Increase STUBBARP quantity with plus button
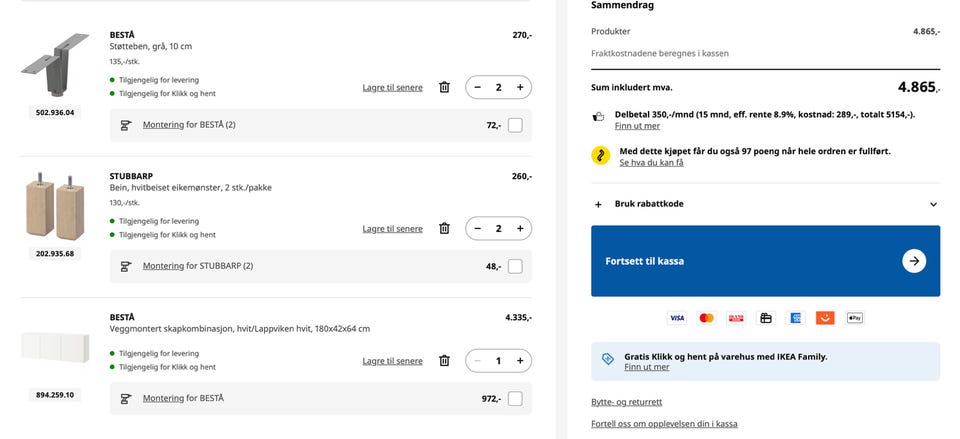This screenshot has height=439, width=960. click(520, 228)
